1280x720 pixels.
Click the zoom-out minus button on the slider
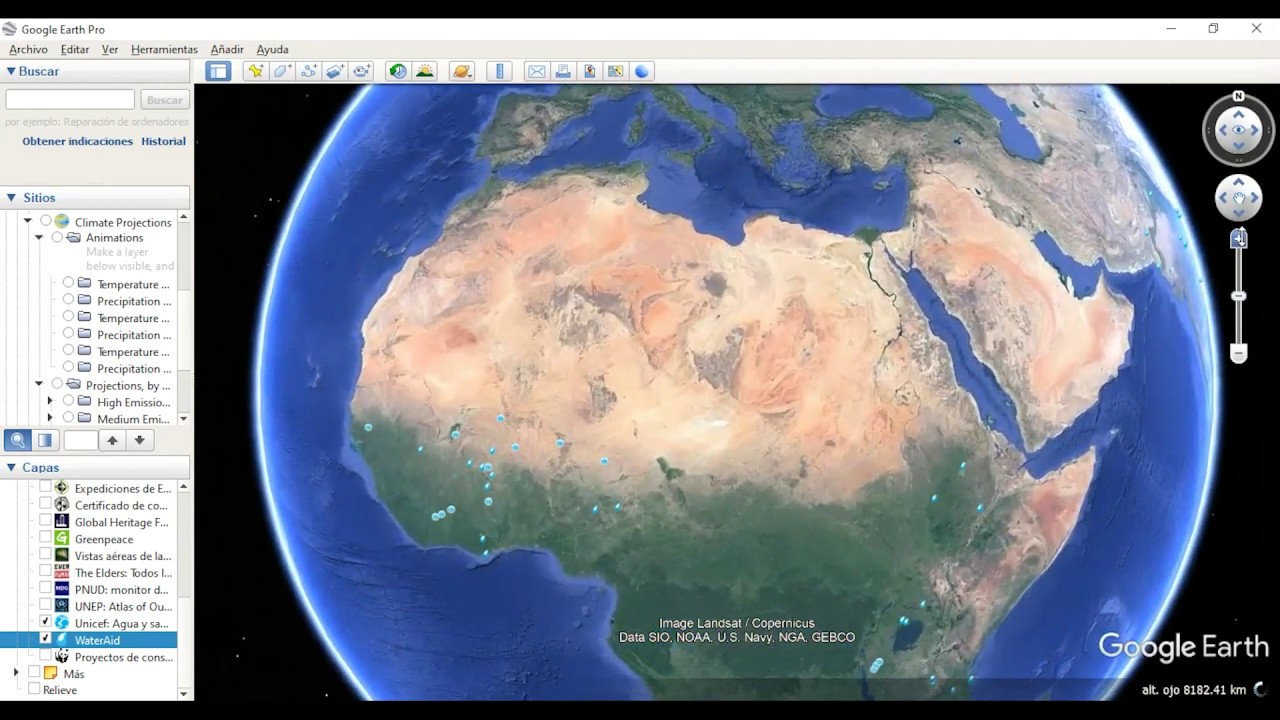pos(1239,353)
